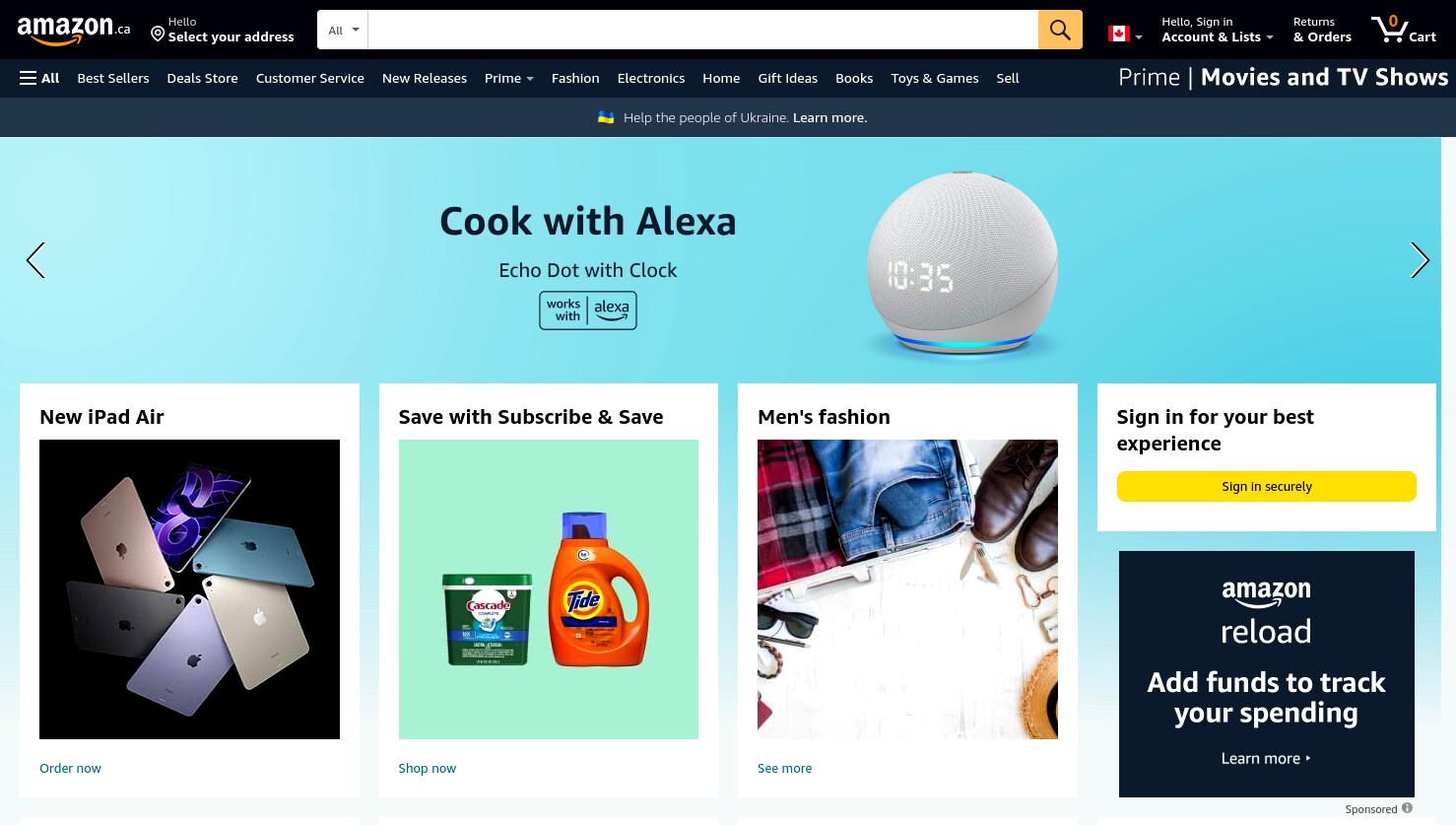Open the All search category dropdown
The height and width of the screenshot is (825, 1456).
coord(343,30)
